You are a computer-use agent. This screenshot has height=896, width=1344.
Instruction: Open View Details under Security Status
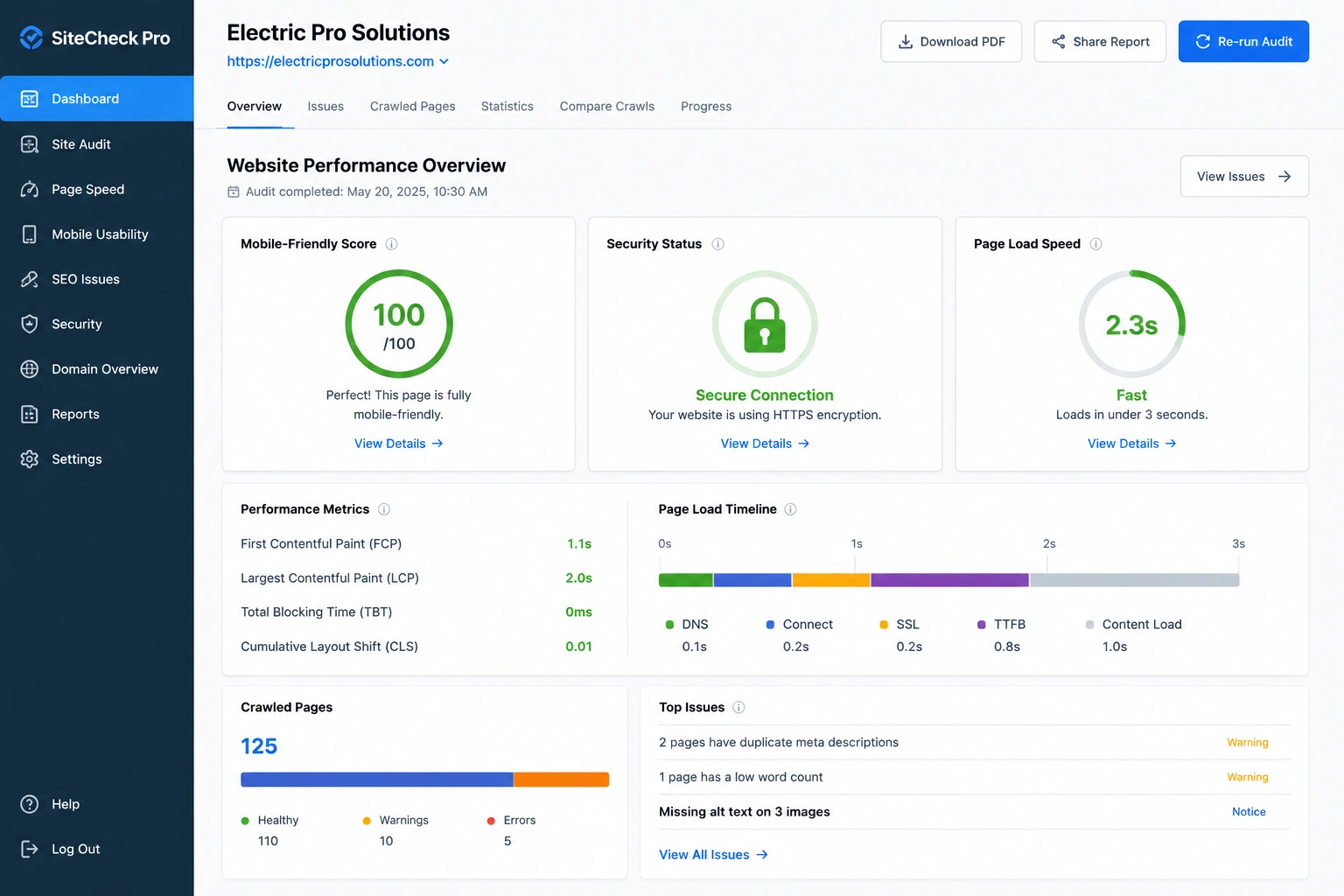coord(765,444)
